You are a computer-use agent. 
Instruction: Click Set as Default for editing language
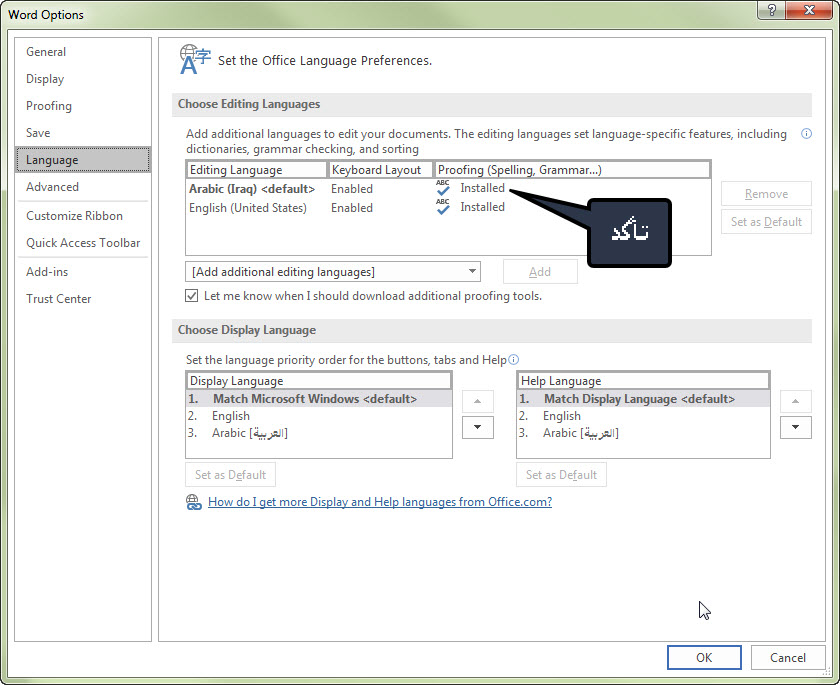click(766, 222)
